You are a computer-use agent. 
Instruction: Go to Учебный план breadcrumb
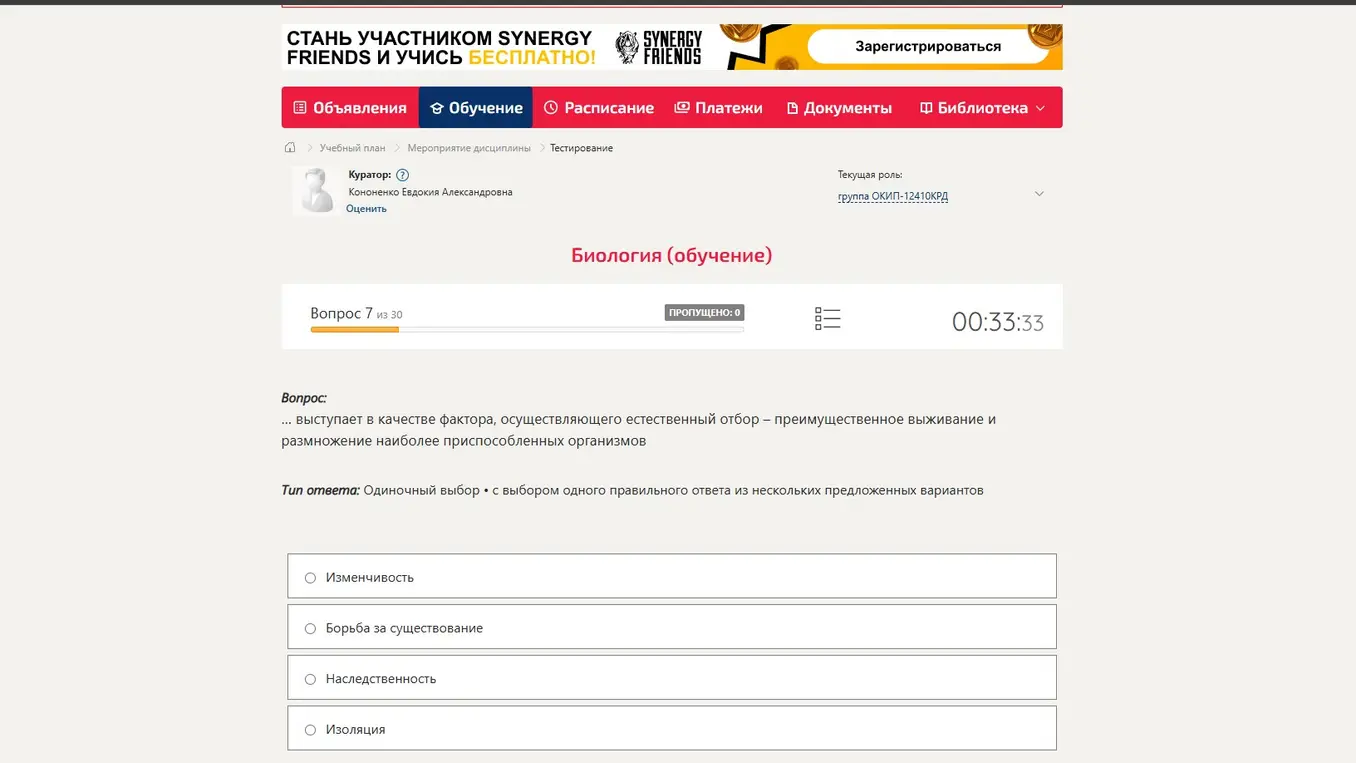352,148
